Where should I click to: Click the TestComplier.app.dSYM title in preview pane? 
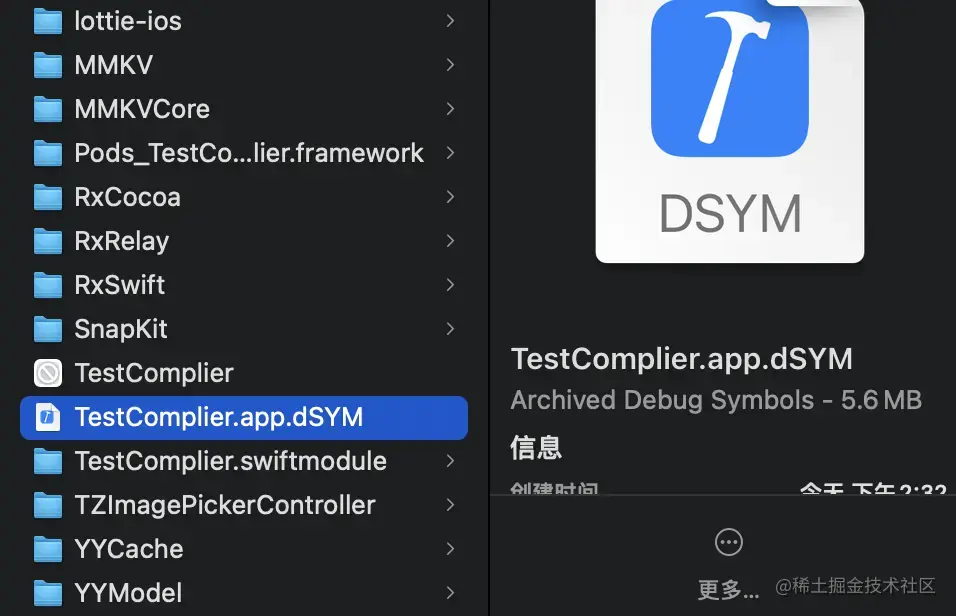682,359
